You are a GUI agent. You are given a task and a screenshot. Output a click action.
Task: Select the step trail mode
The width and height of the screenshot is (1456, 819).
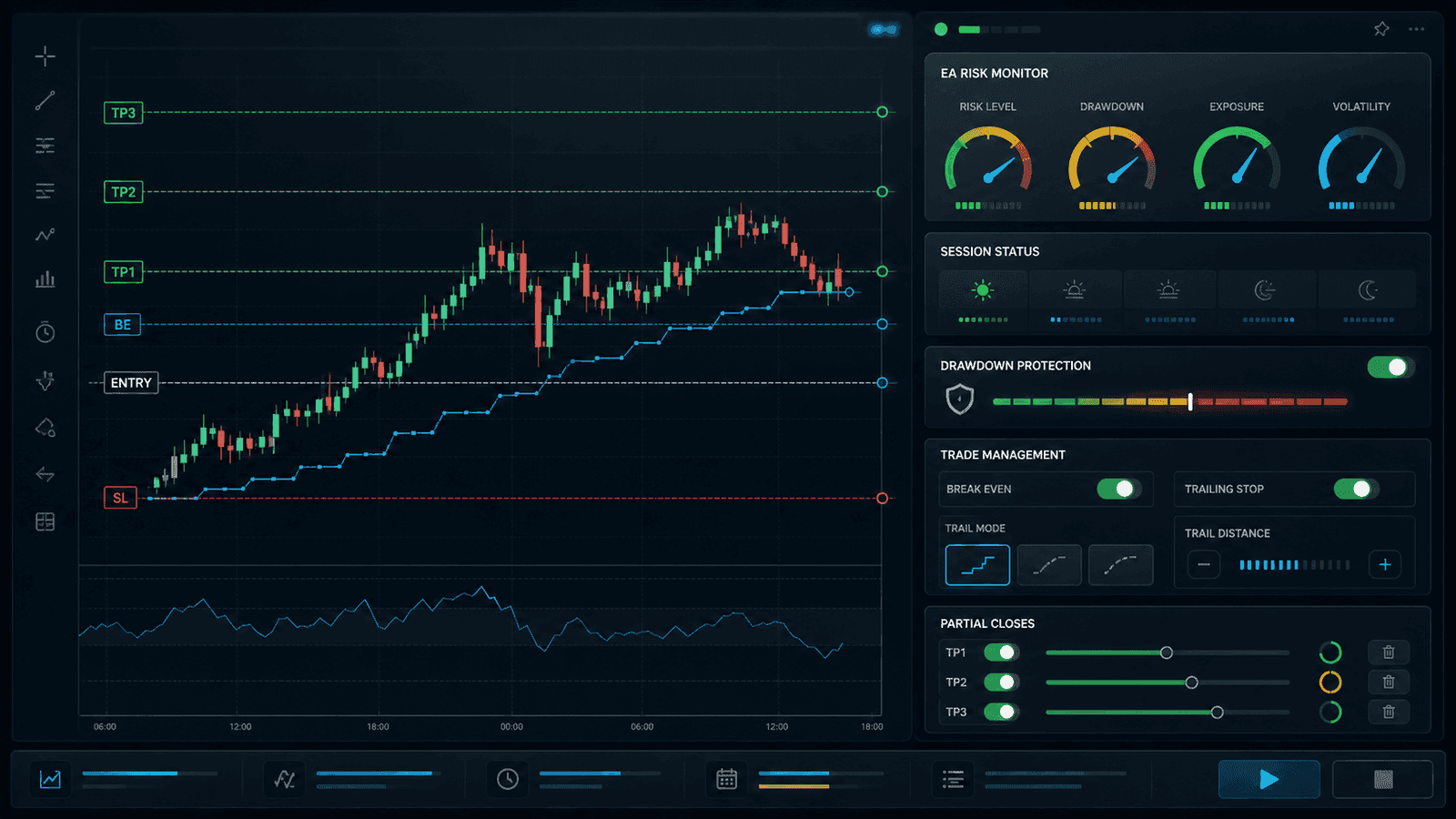point(977,565)
